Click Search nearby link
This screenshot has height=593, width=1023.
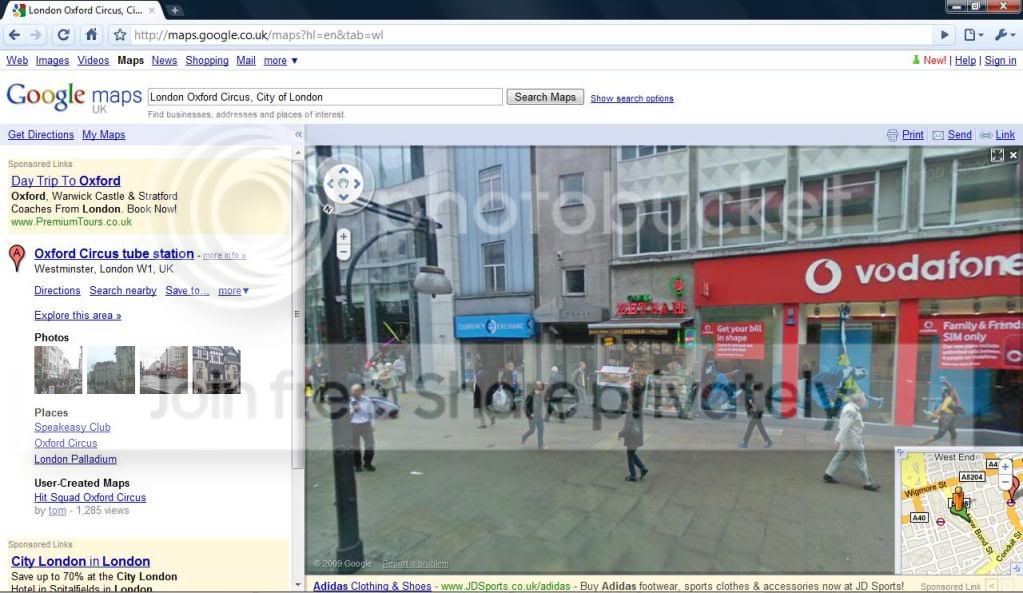pyautogui.click(x=123, y=290)
